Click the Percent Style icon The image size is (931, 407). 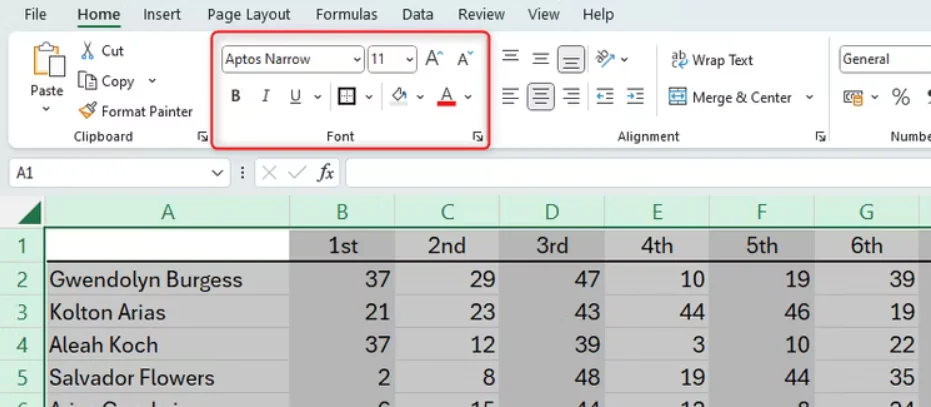(x=901, y=97)
